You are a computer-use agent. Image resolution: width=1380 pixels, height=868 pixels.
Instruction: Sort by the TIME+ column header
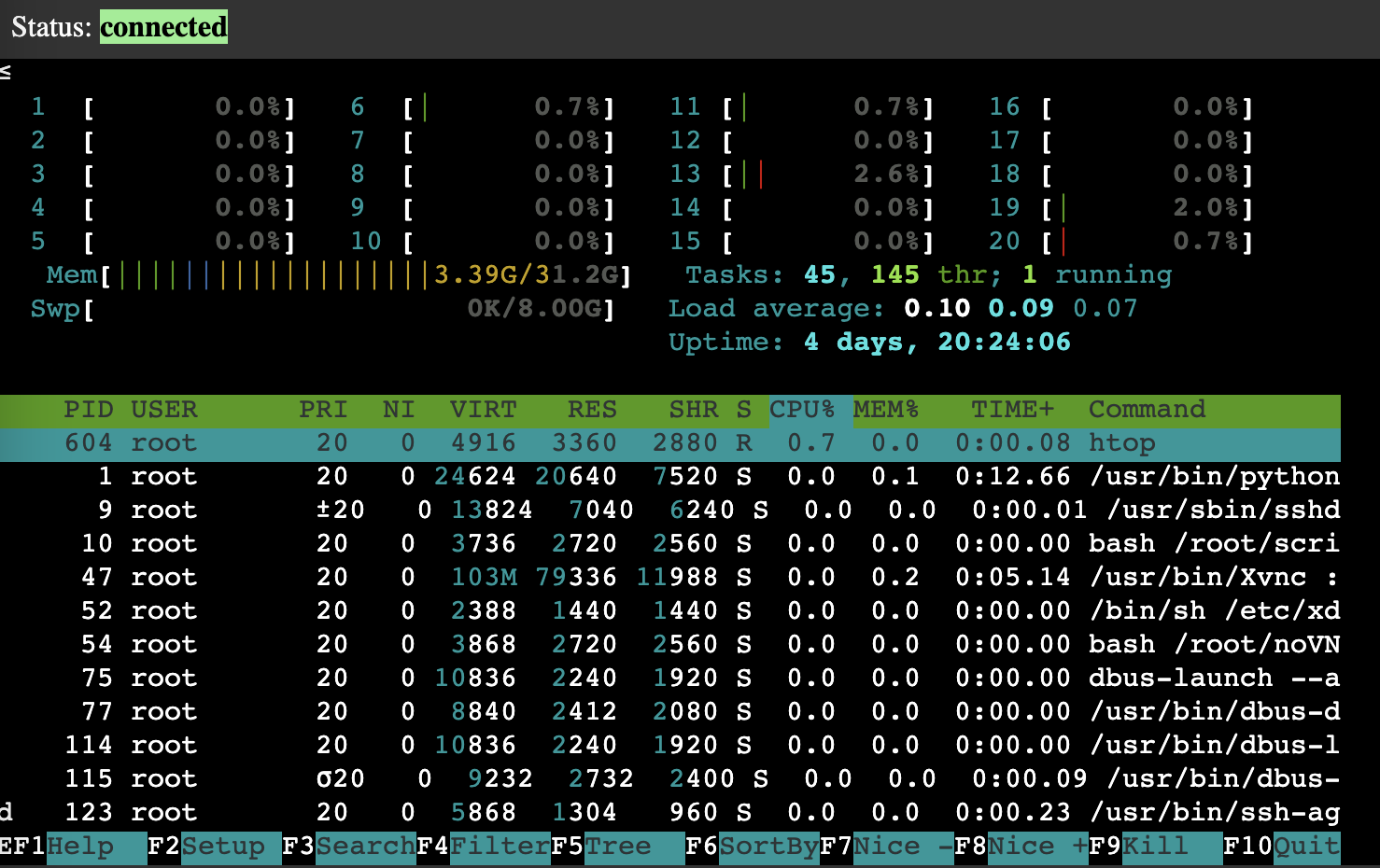click(x=1012, y=410)
